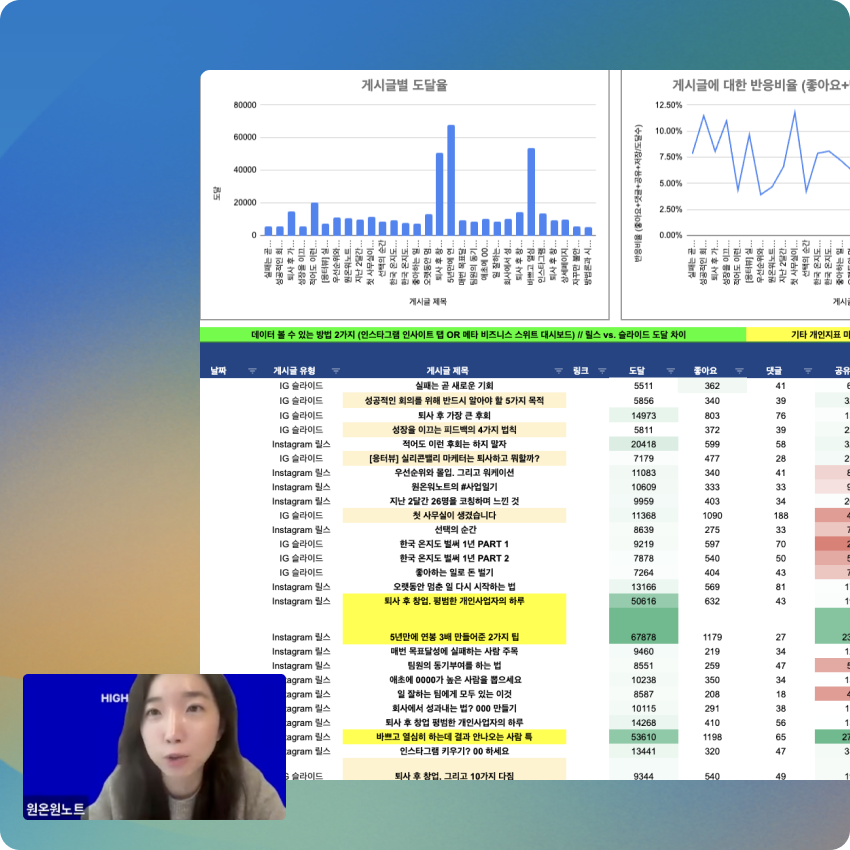850x850 pixels.
Task: Select the cell 퇴사 후 창업, 그리고 10가지 다짐
Action: tap(454, 769)
